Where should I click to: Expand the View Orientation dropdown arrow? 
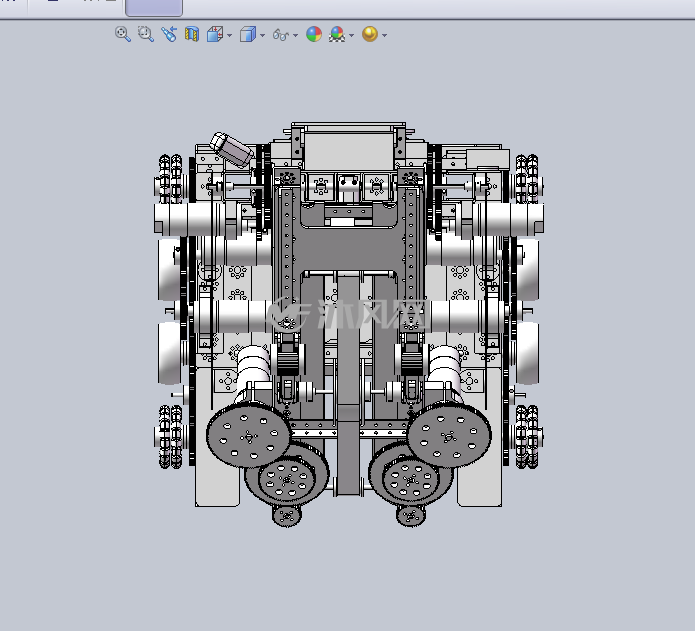(x=230, y=35)
